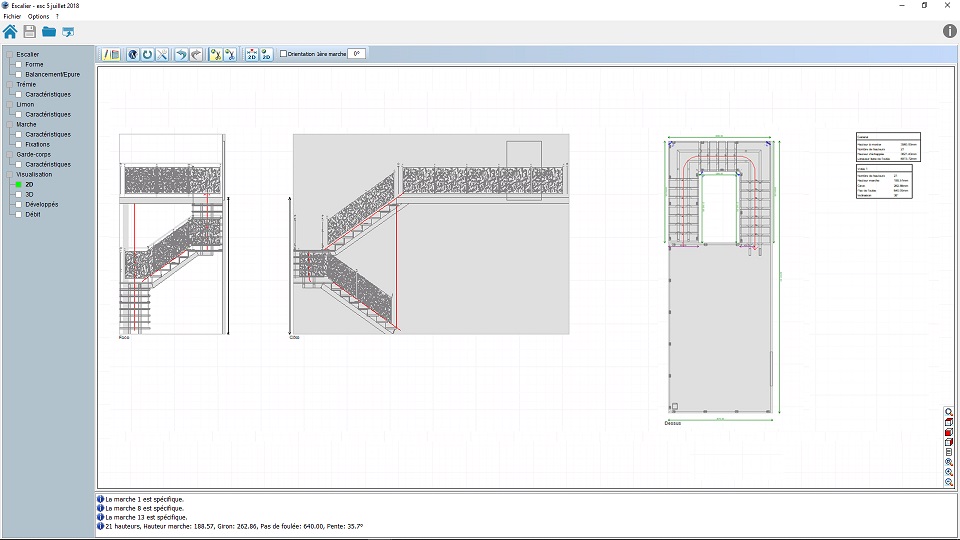Viewport: 960px width, 540px height.
Task: Check the Forme box under Escalier
Action: tap(18, 65)
